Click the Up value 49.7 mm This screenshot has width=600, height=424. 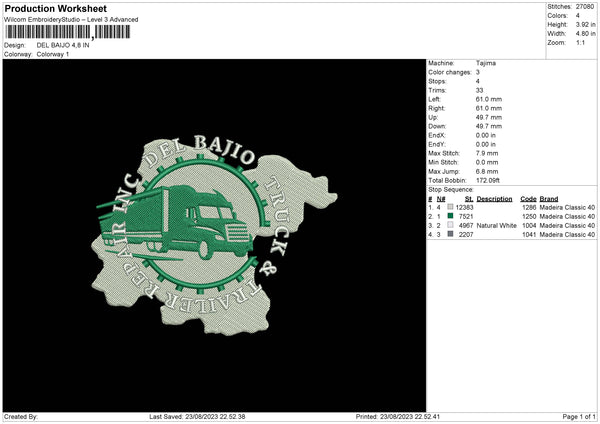click(x=489, y=117)
